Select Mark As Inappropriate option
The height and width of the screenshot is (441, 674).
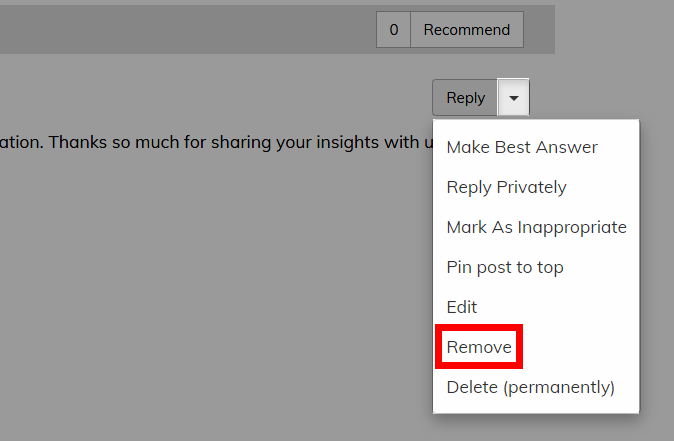pos(536,227)
